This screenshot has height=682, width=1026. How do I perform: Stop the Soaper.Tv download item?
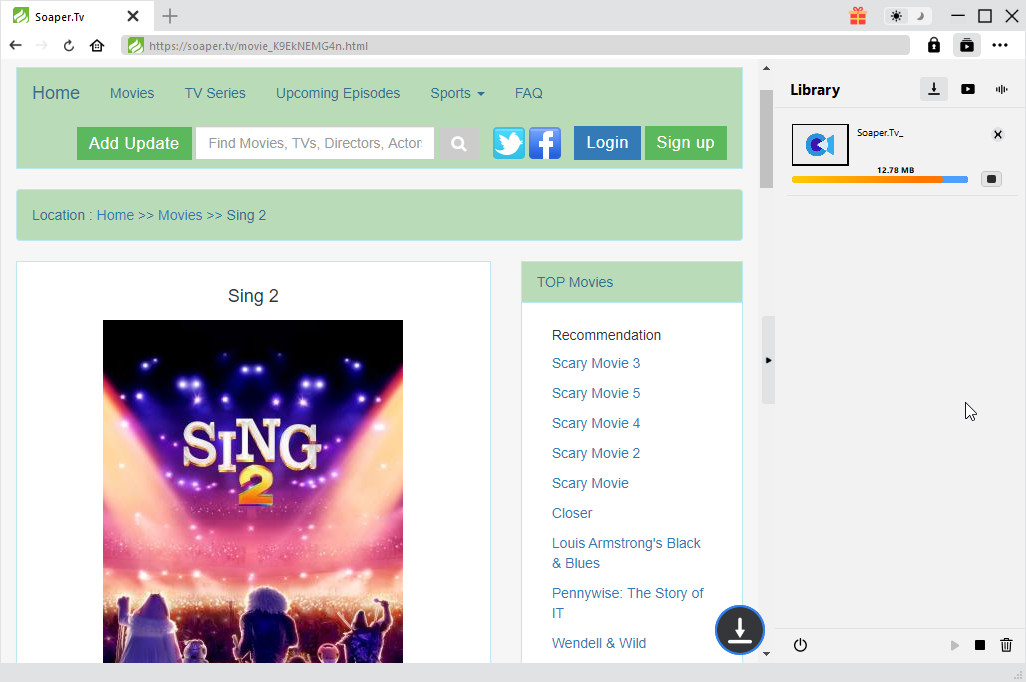(990, 179)
